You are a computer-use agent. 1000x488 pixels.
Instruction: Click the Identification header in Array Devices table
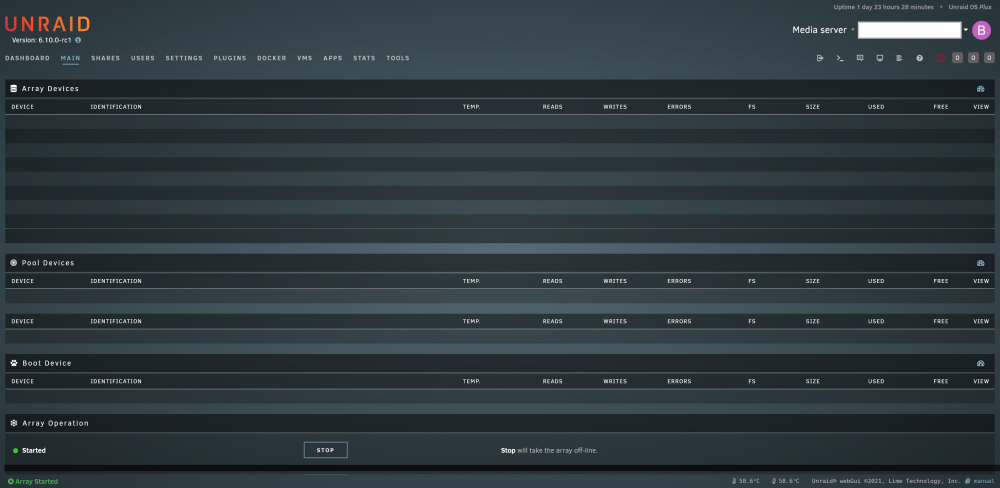pos(116,107)
